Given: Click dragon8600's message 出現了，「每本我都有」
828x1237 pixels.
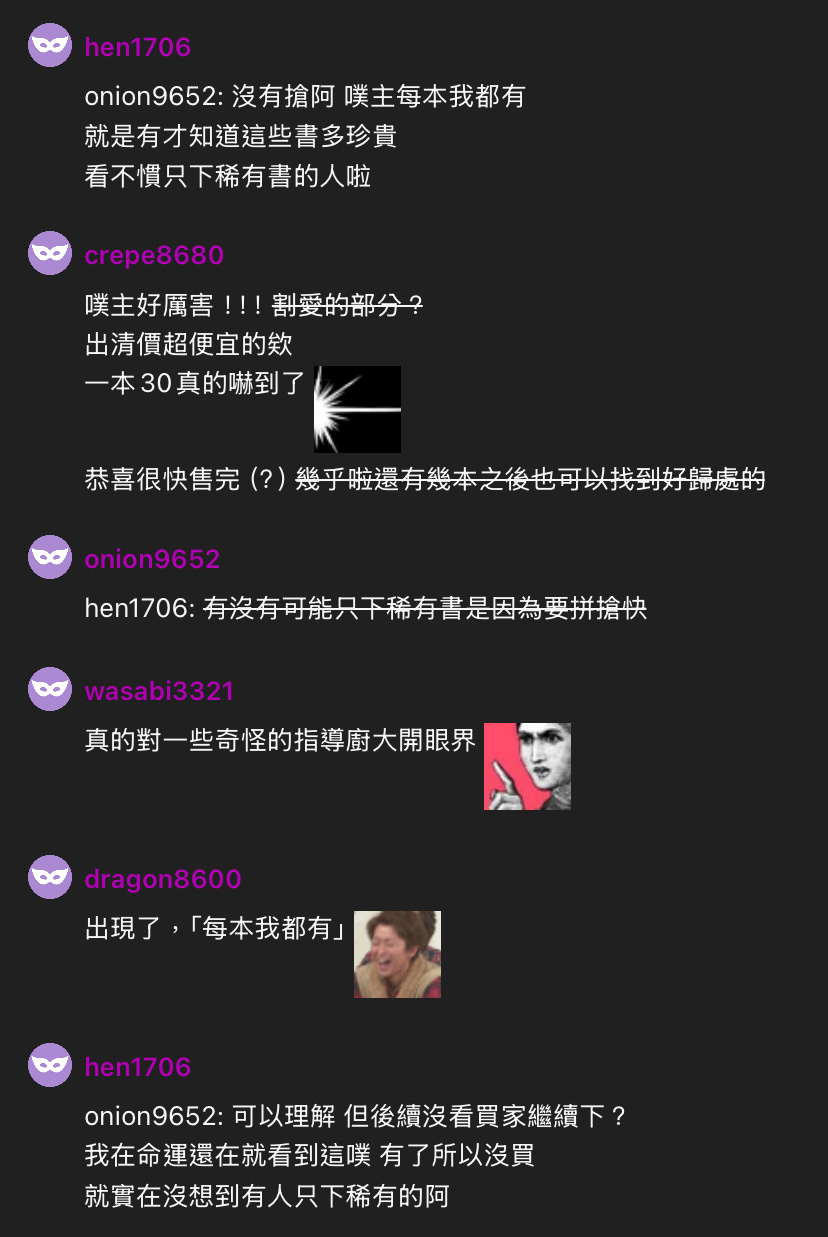Looking at the screenshot, I should pyautogui.click(x=215, y=929).
